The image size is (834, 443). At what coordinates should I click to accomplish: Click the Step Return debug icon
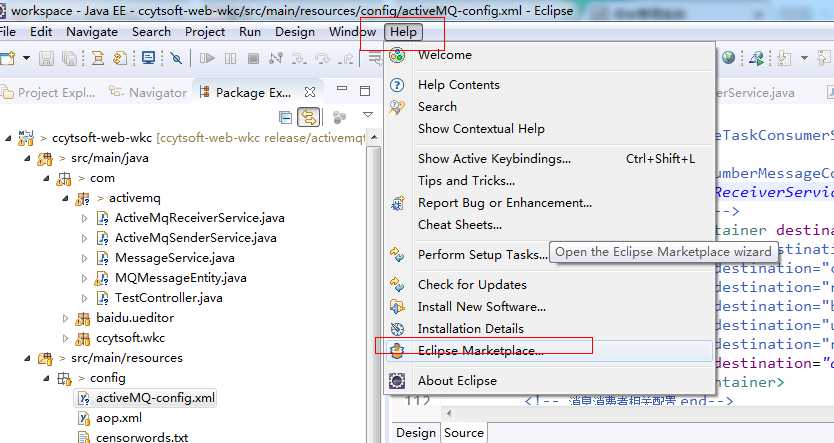(x=346, y=58)
